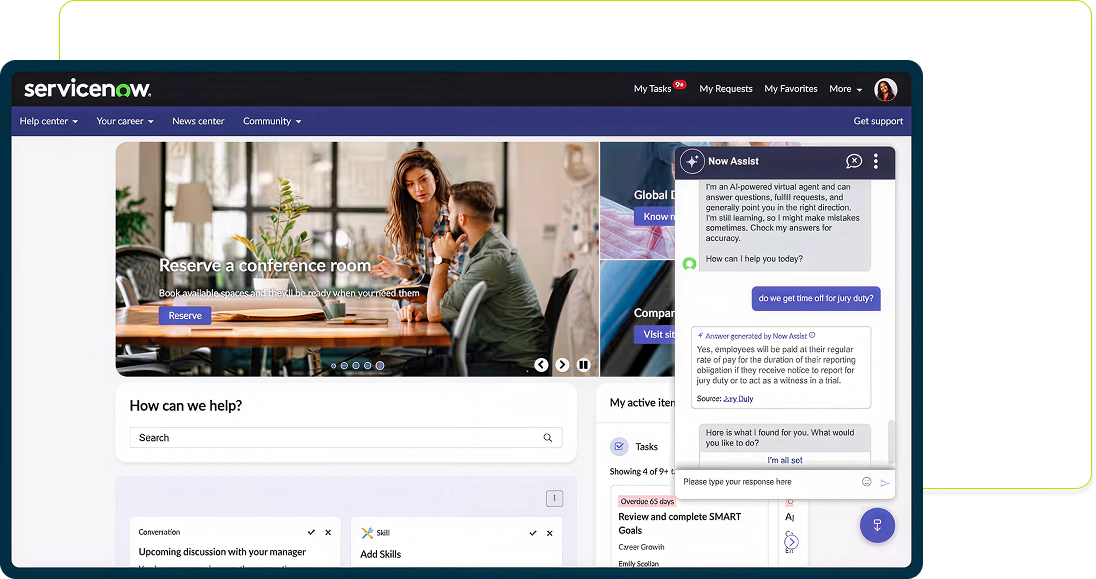Viewport: 1096px width, 579px height.
Task: Send the chat message with arrow icon
Action: [884, 483]
